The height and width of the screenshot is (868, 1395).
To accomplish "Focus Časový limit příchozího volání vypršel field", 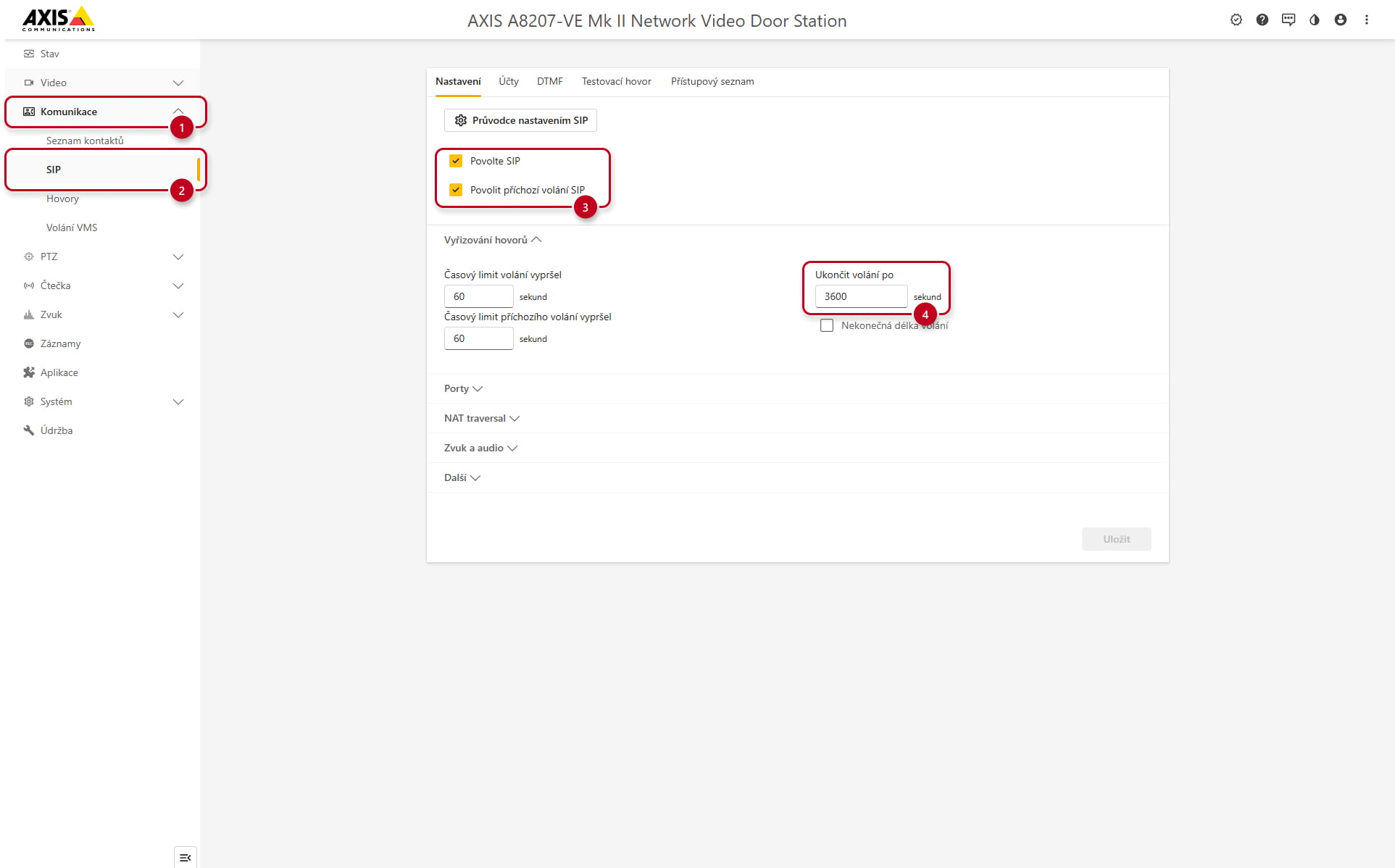I will pos(479,338).
